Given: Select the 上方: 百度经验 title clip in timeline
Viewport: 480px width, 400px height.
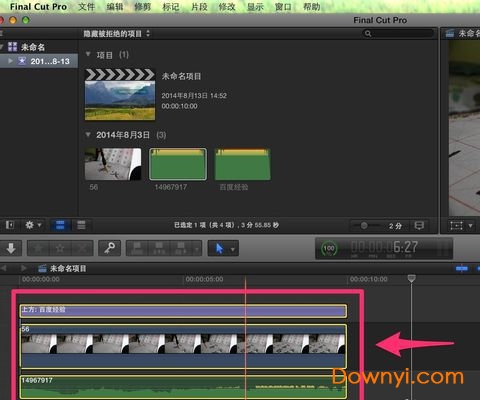Looking at the screenshot, I should 183,311.
